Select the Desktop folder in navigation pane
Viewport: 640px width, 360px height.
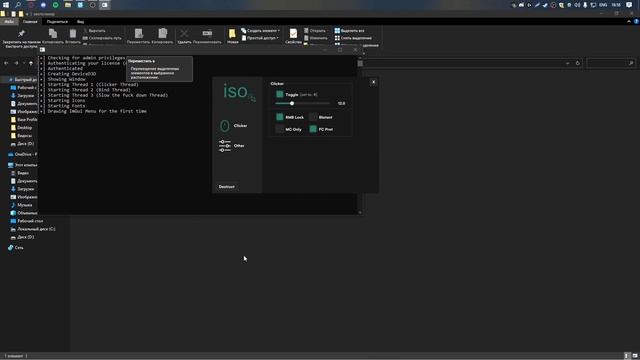click(x=22, y=128)
